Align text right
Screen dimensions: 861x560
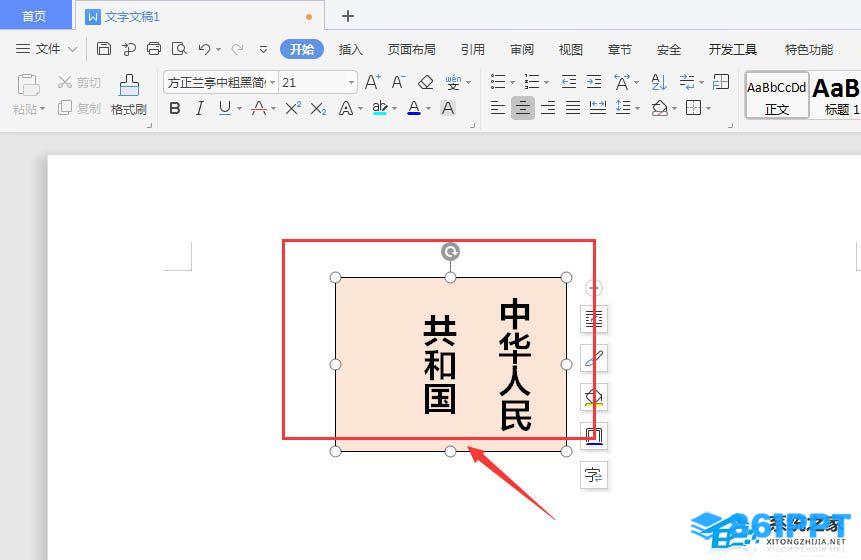pyautogui.click(x=548, y=108)
